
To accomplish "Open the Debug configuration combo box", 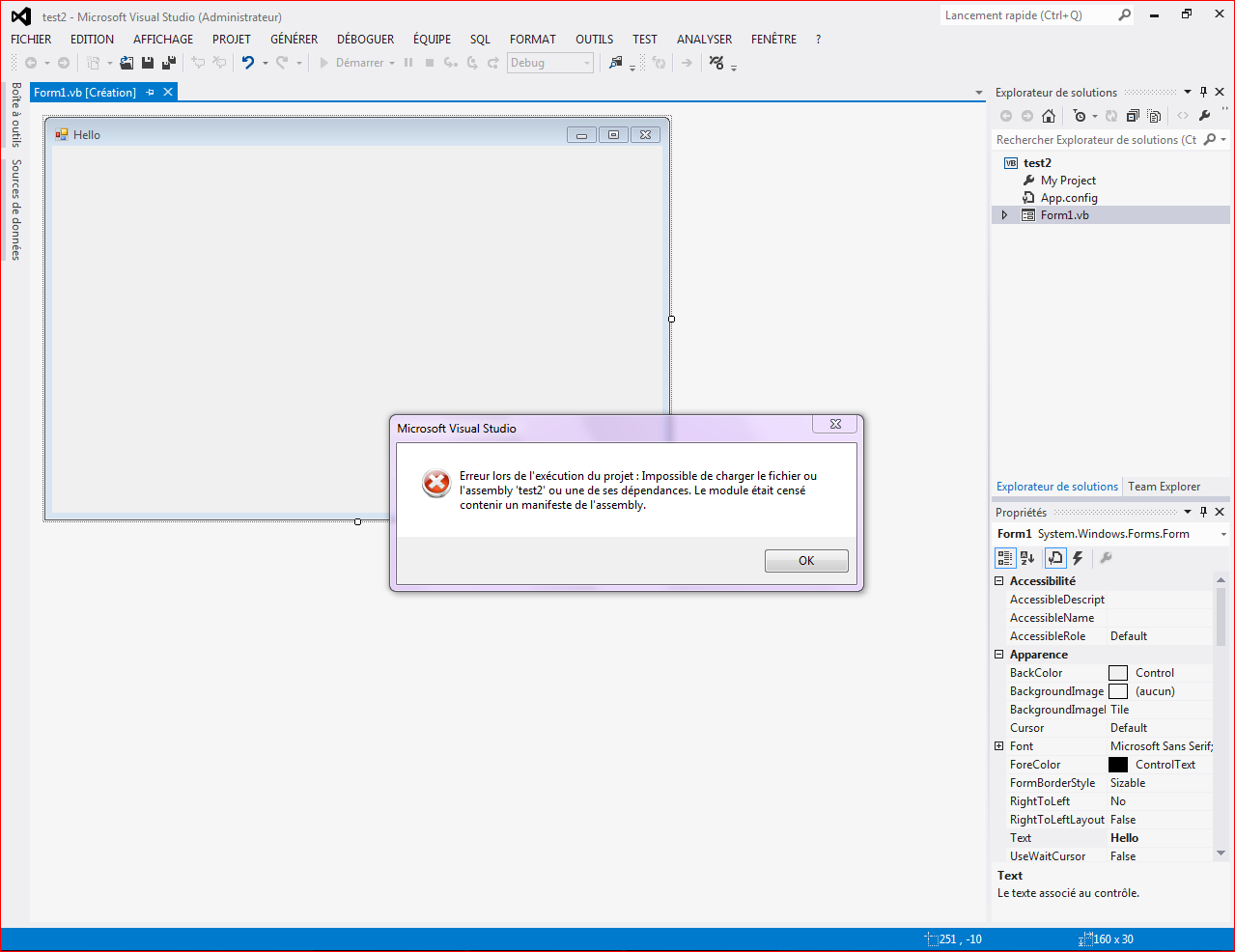I will 549,63.
